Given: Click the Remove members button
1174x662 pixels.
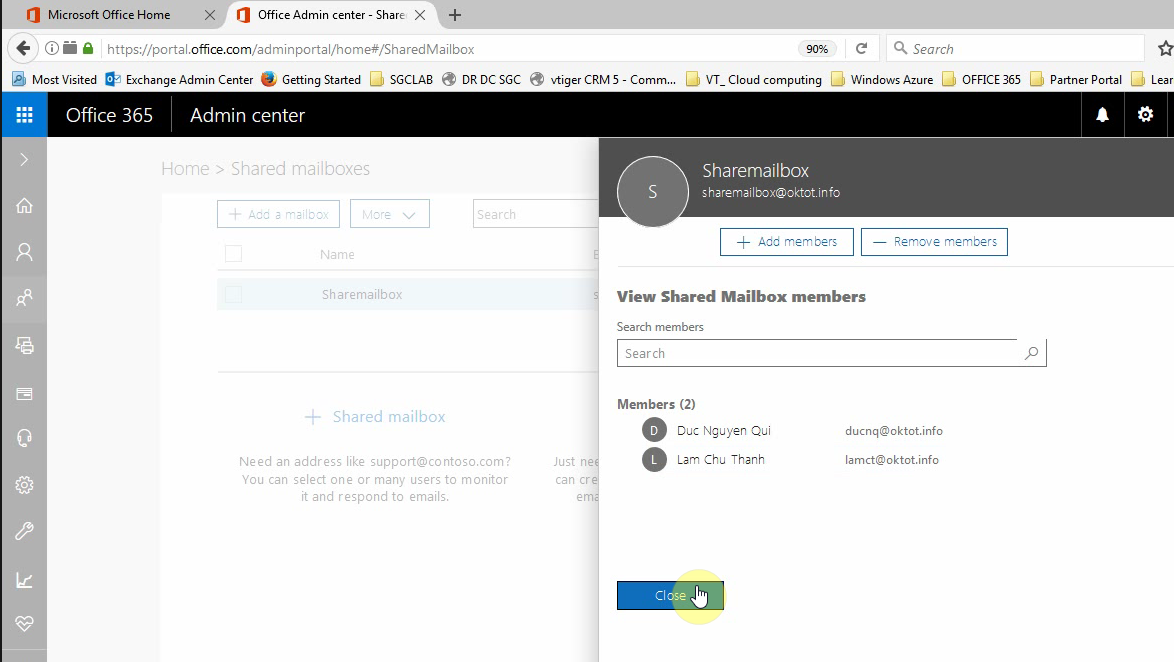Looking at the screenshot, I should [934, 242].
